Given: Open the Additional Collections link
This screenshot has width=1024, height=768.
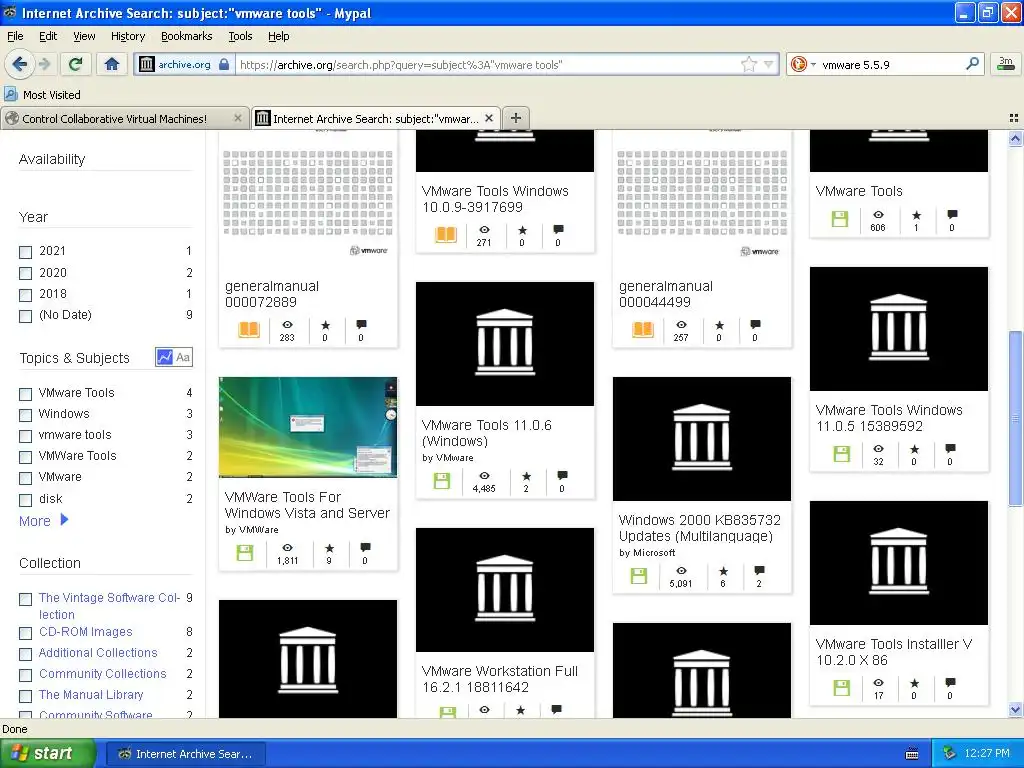Looking at the screenshot, I should [98, 652].
